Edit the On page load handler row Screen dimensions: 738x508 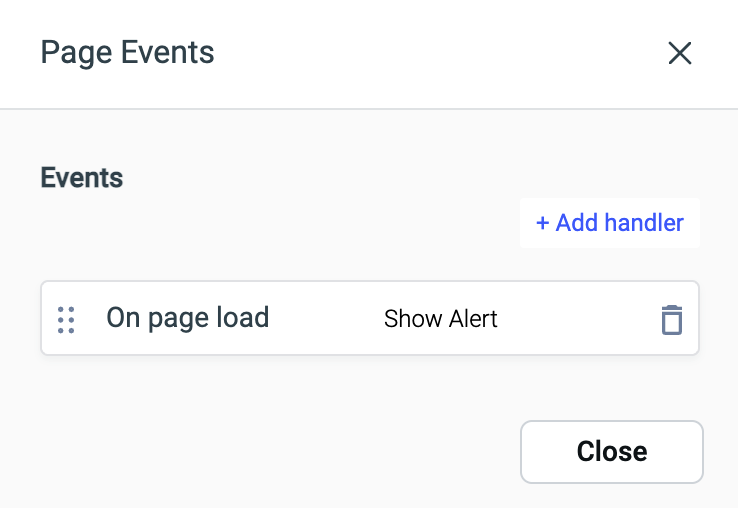pos(300,319)
